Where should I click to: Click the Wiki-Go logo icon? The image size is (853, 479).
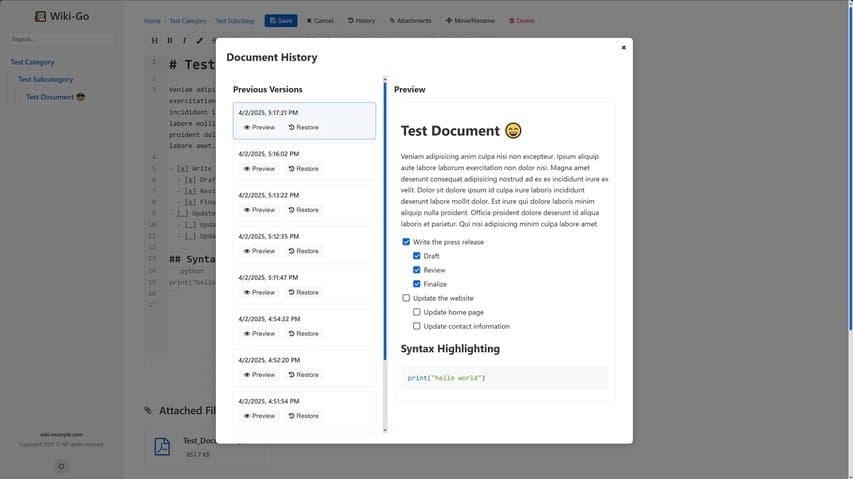click(40, 16)
